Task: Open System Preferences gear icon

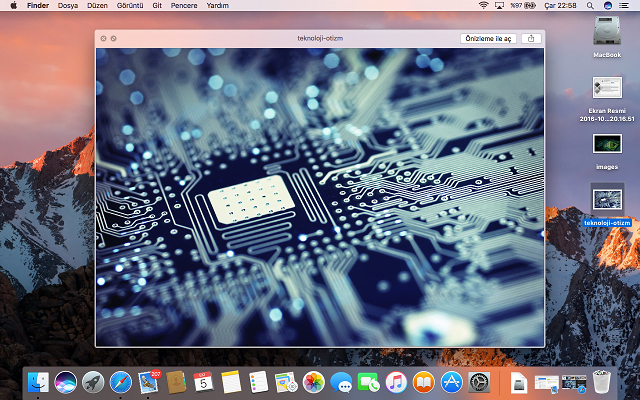Action: 479,382
